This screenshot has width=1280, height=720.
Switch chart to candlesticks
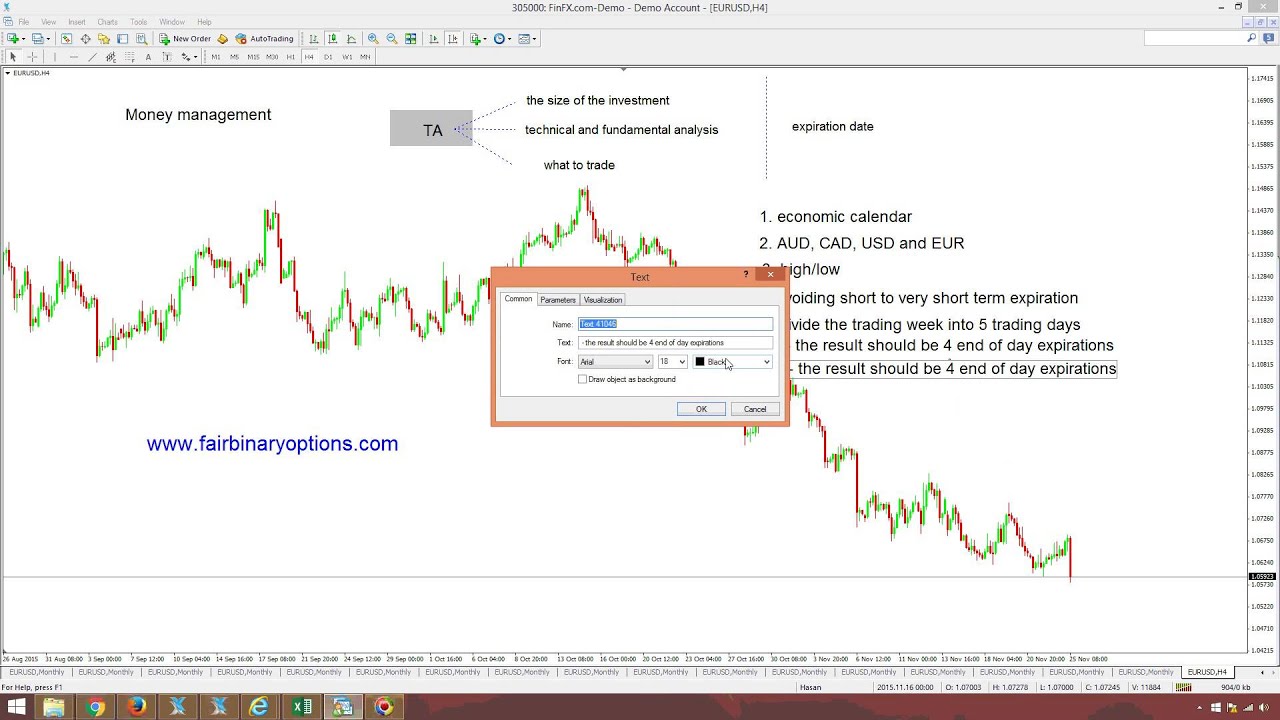[x=332, y=39]
